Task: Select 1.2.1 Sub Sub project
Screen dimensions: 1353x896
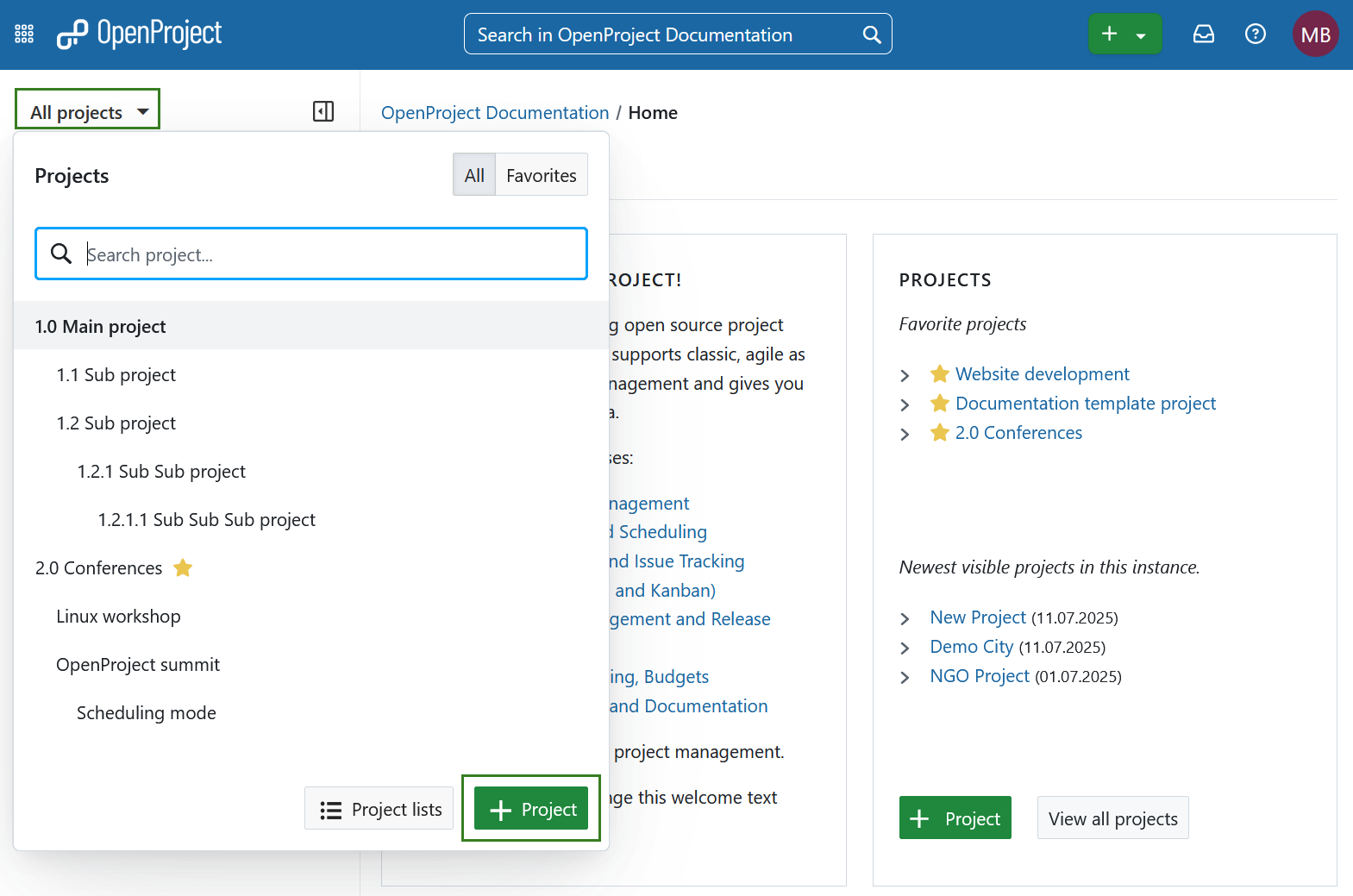Action: coord(311,471)
